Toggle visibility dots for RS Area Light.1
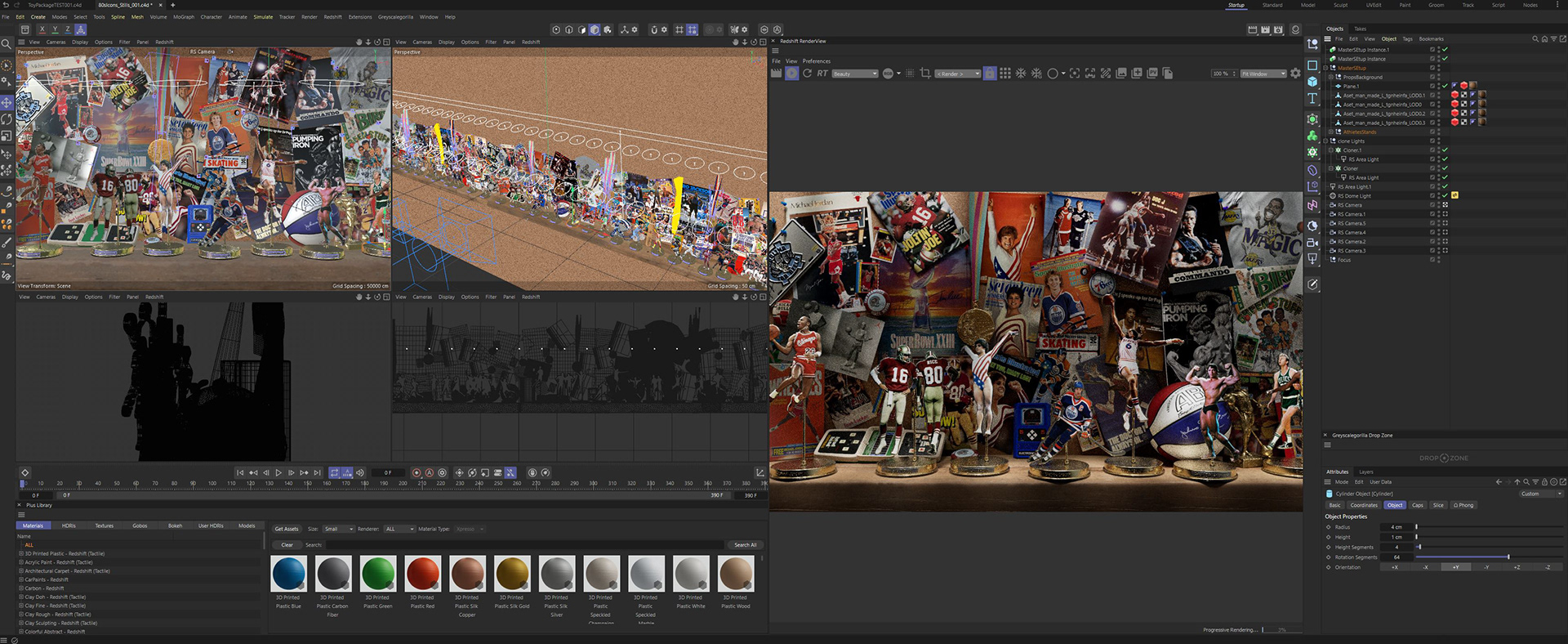The image size is (1568, 644). coord(1439,186)
